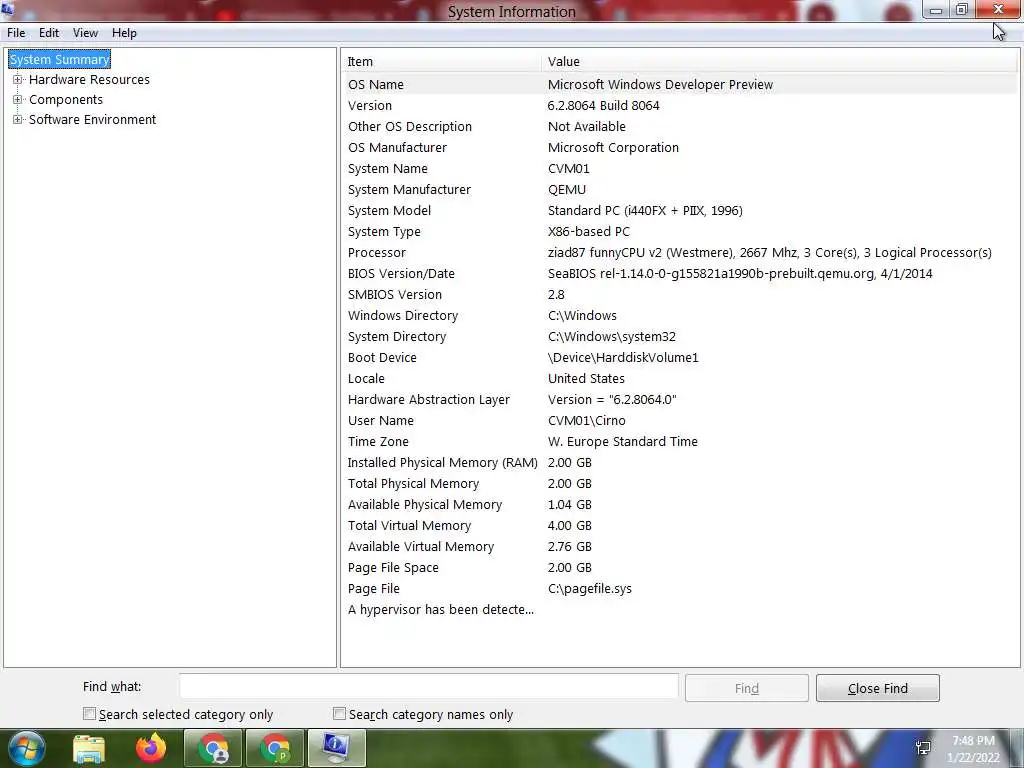1024x768 pixels.
Task: Open the View menu
Action: 85,33
